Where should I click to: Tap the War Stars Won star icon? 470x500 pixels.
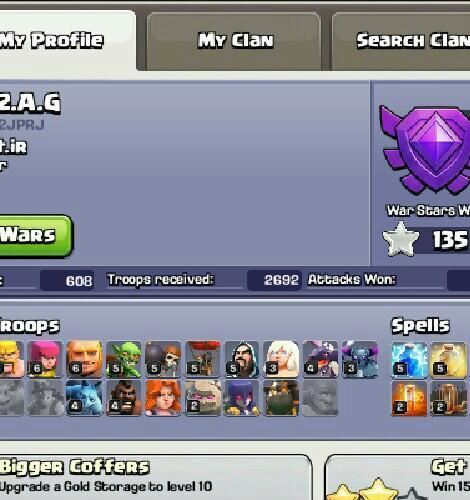pyautogui.click(x=400, y=239)
